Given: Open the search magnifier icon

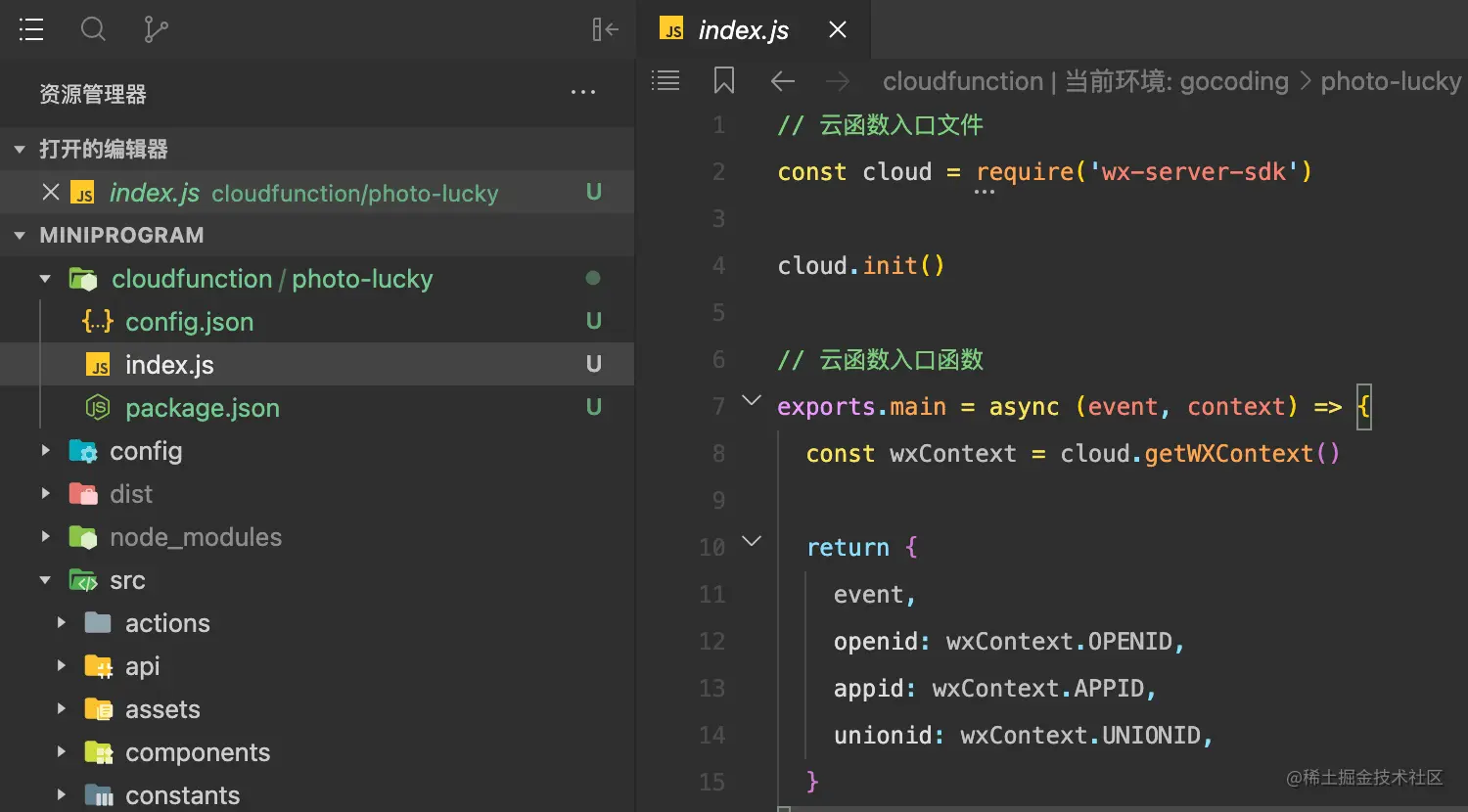Looking at the screenshot, I should pyautogui.click(x=93, y=30).
